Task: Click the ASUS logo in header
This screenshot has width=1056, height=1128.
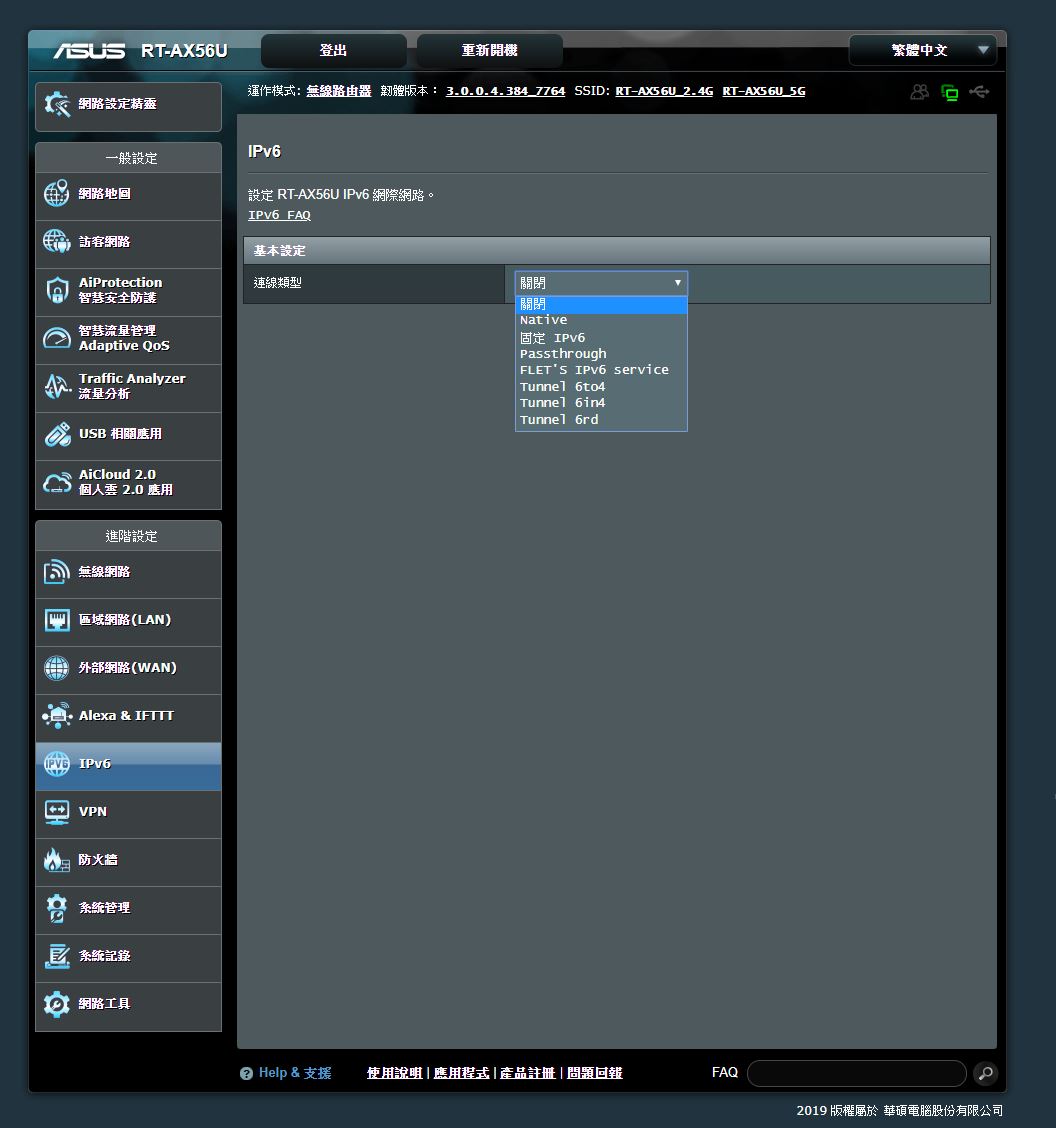Action: [x=89, y=51]
